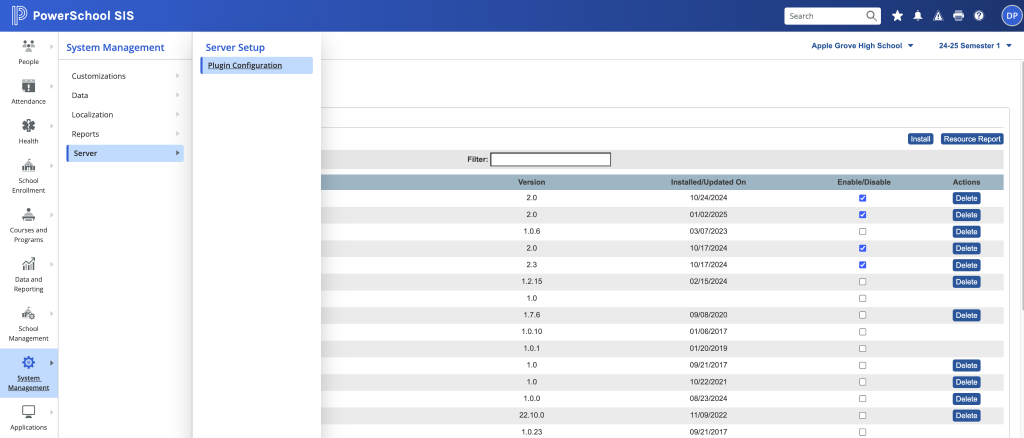Enable the version 1.7.6 plugin checkbox
The height and width of the screenshot is (438, 1024).
pyautogui.click(x=862, y=315)
